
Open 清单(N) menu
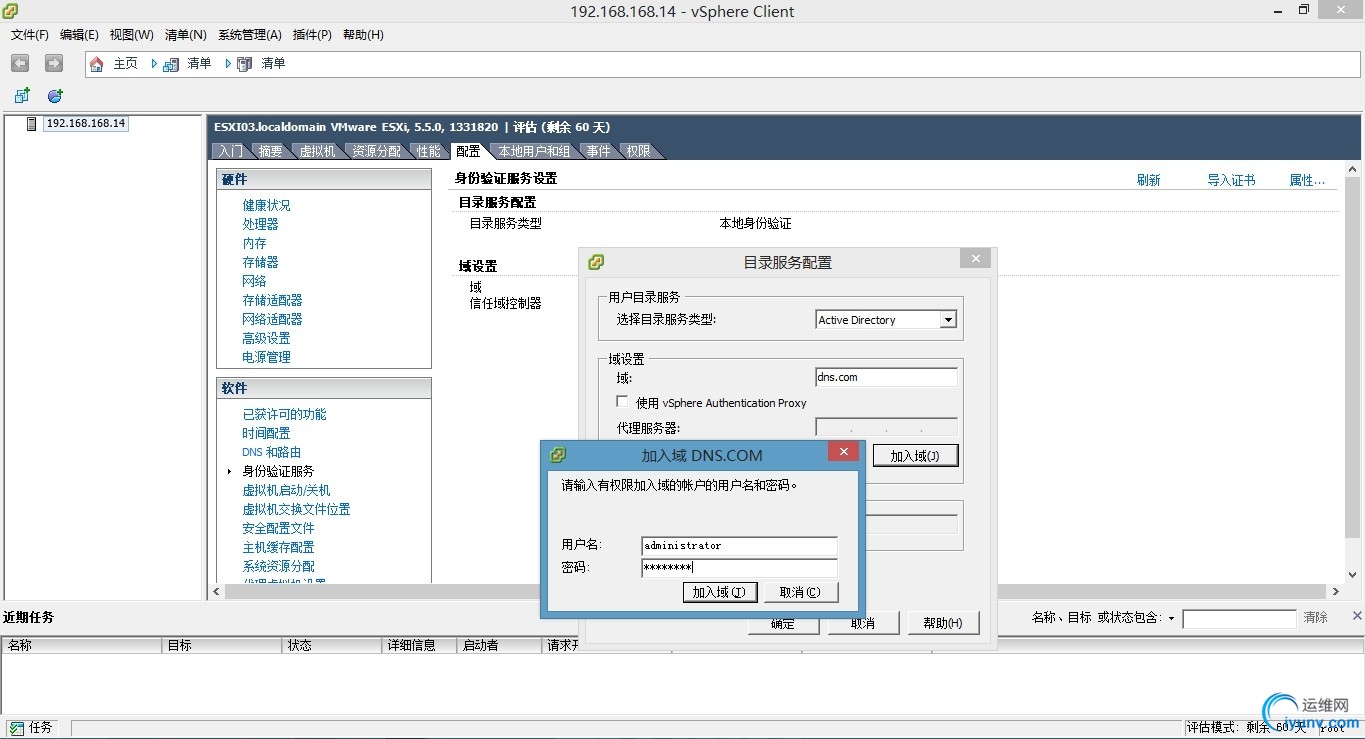(185, 35)
